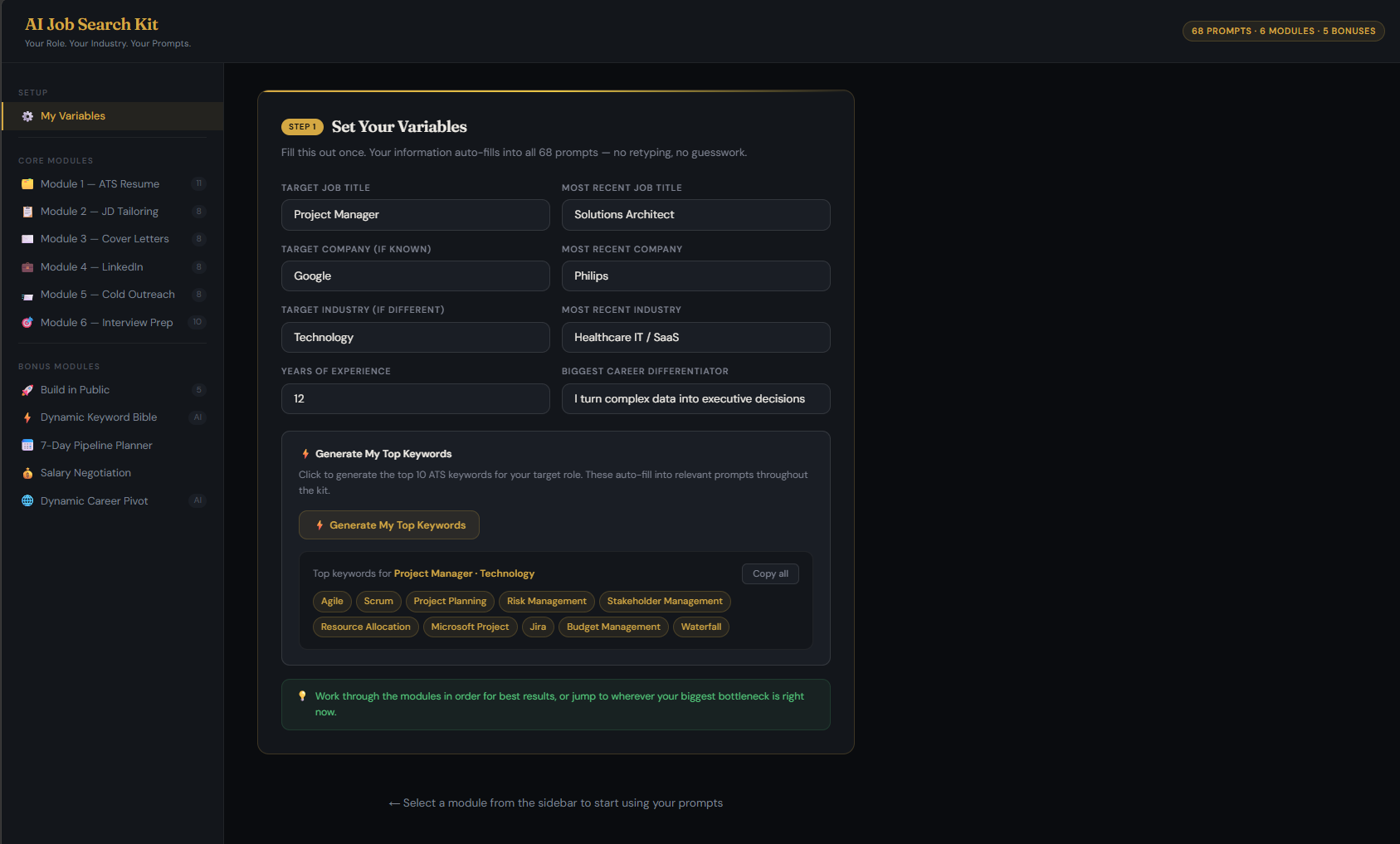Click the Module 4 LinkedIn briefcase icon
The width and height of the screenshot is (1400, 844).
pos(27,267)
